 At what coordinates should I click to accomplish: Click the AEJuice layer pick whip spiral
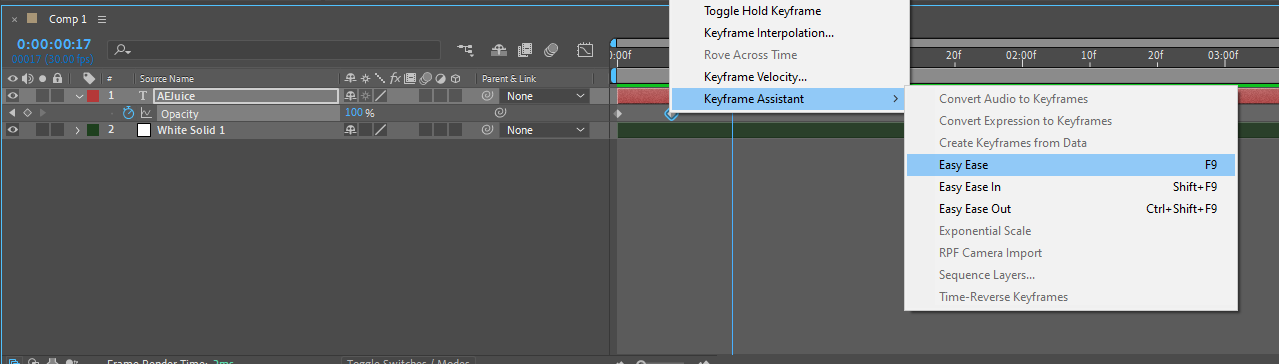pos(487,96)
